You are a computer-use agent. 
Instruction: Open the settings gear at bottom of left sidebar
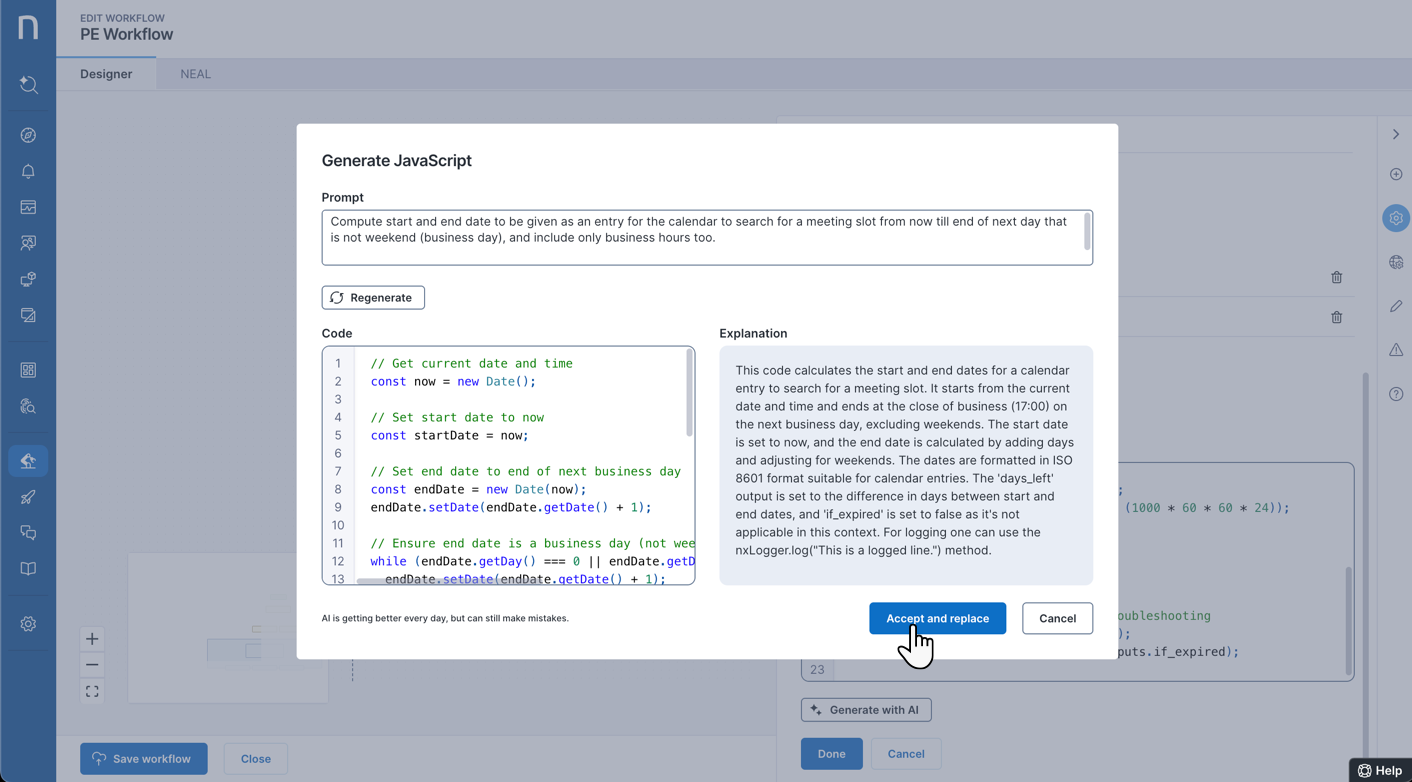[28, 623]
